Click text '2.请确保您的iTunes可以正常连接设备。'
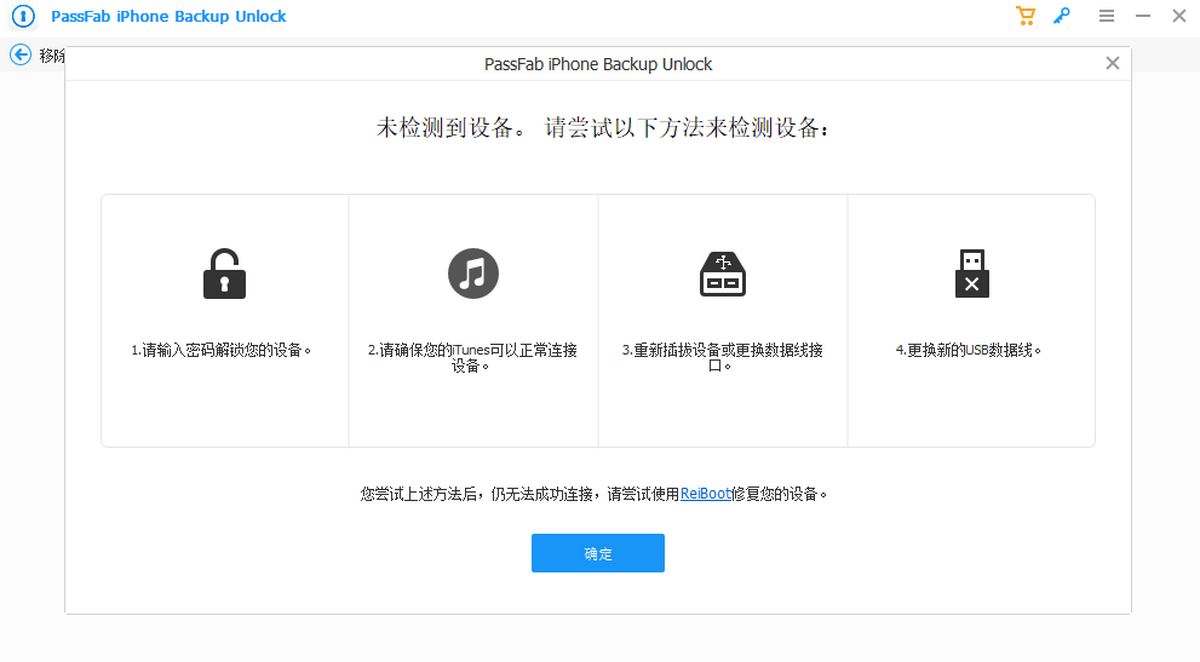 click(472, 358)
